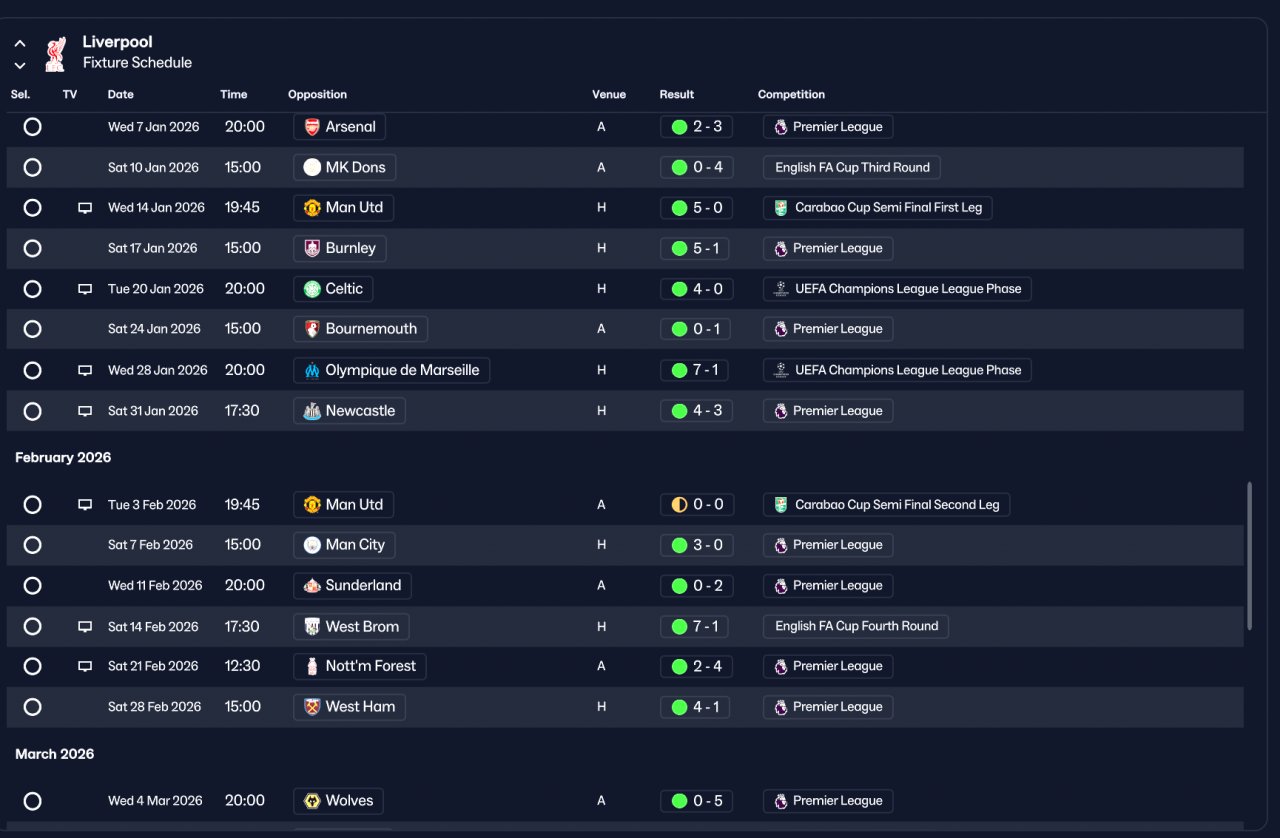
Task: Click the Man City club badge icon
Action: [x=312, y=545]
